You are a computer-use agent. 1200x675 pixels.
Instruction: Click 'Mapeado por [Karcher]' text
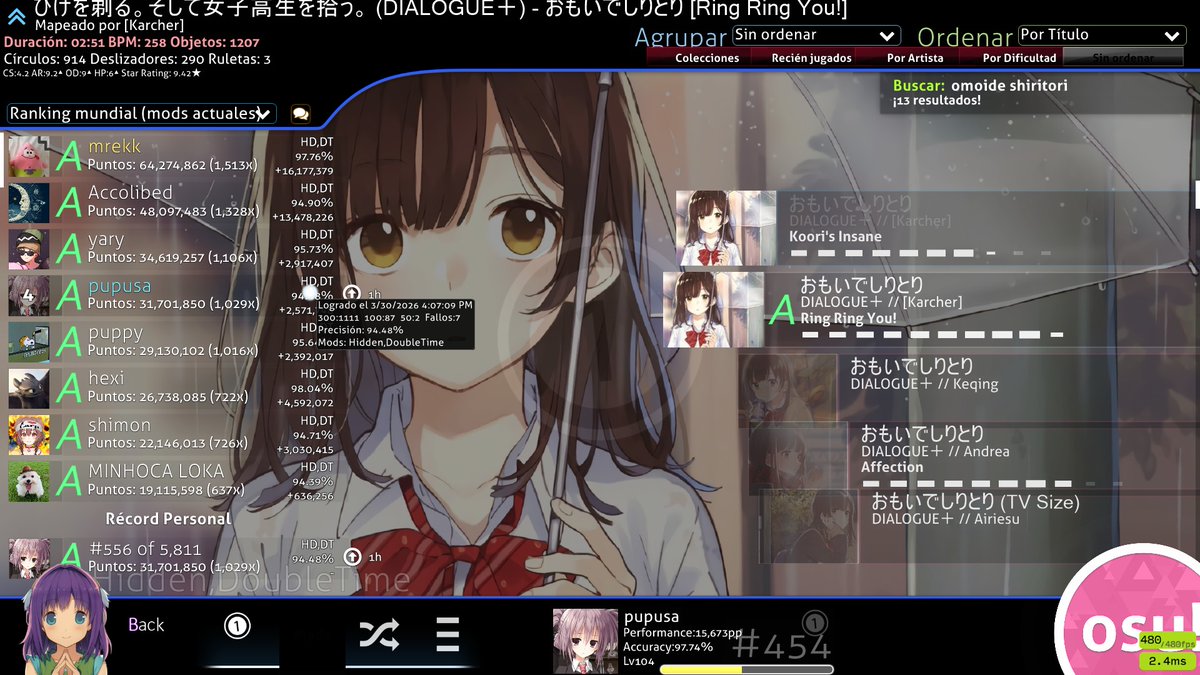click(108, 25)
